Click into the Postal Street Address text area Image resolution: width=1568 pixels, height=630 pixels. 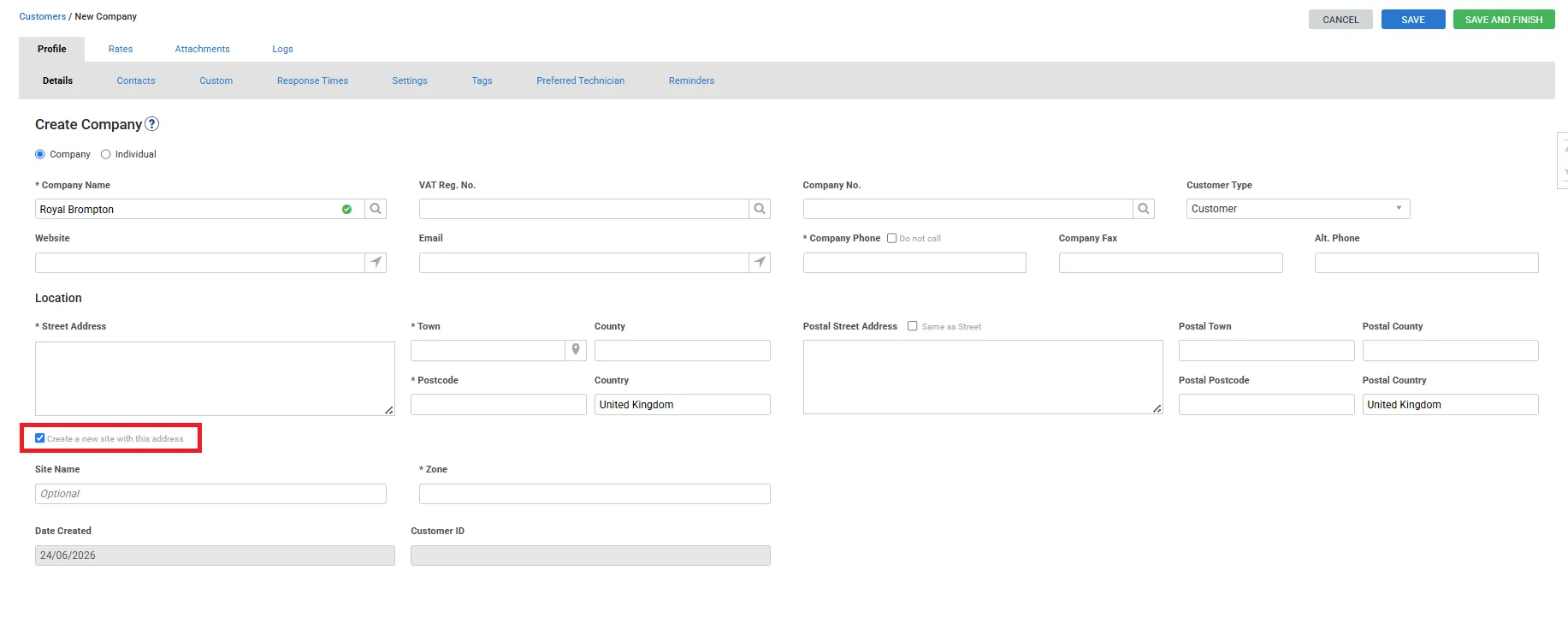[983, 377]
